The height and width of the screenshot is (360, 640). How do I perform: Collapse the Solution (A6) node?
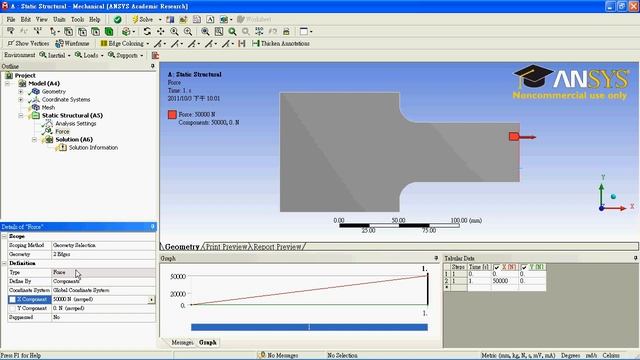(x=34, y=139)
